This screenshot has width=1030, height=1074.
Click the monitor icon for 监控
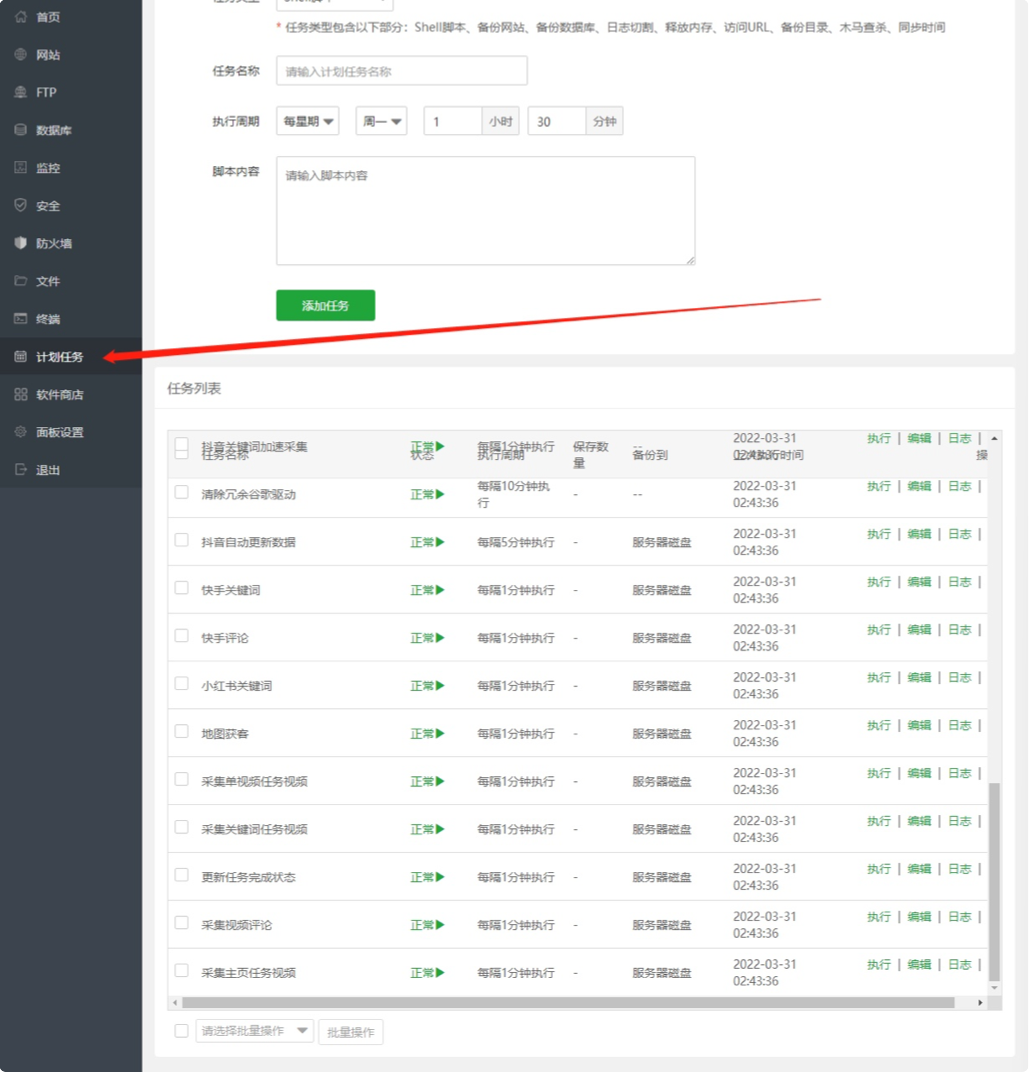click(21, 167)
